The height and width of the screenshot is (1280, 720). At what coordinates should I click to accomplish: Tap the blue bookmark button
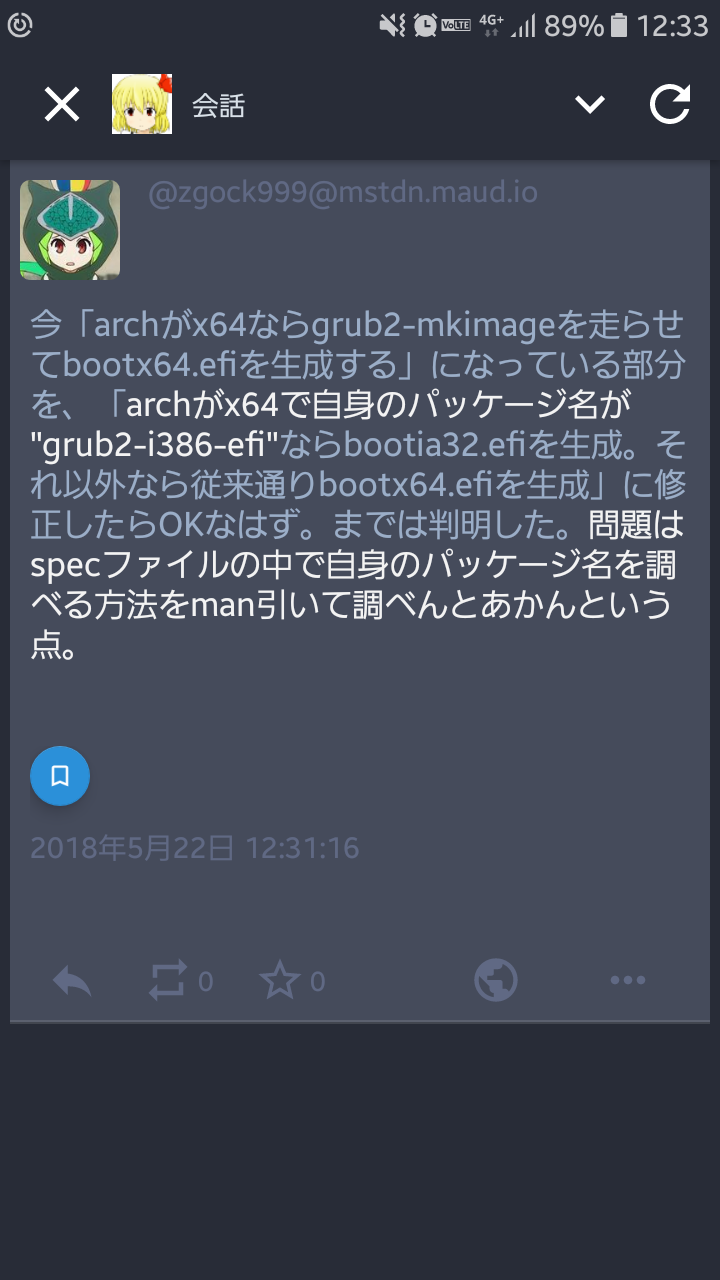[x=60, y=775]
